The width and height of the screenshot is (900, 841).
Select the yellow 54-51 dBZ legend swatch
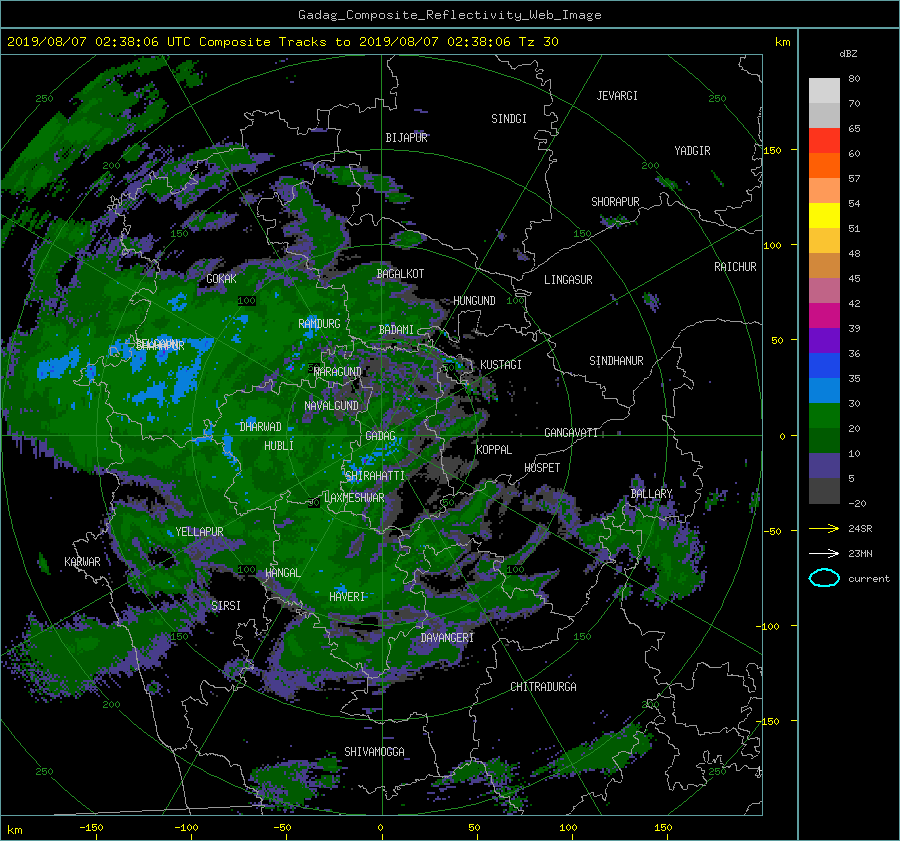coord(824,215)
